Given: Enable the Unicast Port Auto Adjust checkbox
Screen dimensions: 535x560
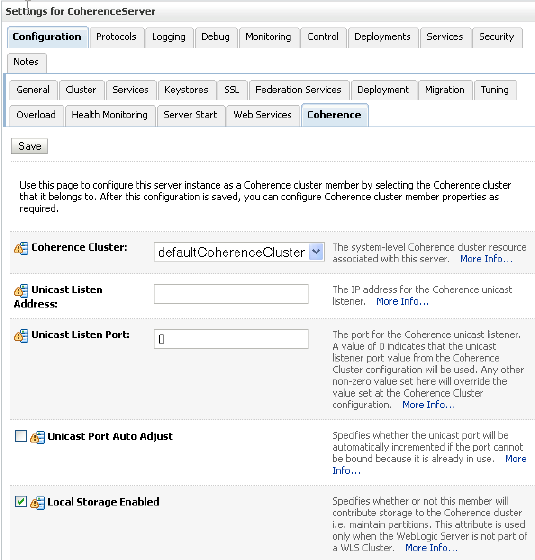Looking at the screenshot, I should (x=21, y=436).
